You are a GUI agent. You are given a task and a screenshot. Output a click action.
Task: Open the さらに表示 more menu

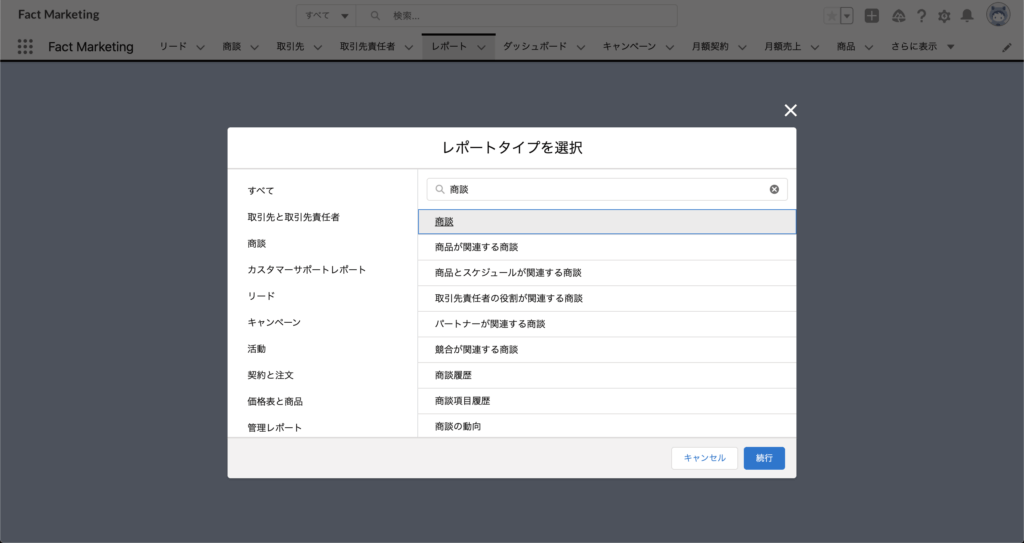(922, 46)
